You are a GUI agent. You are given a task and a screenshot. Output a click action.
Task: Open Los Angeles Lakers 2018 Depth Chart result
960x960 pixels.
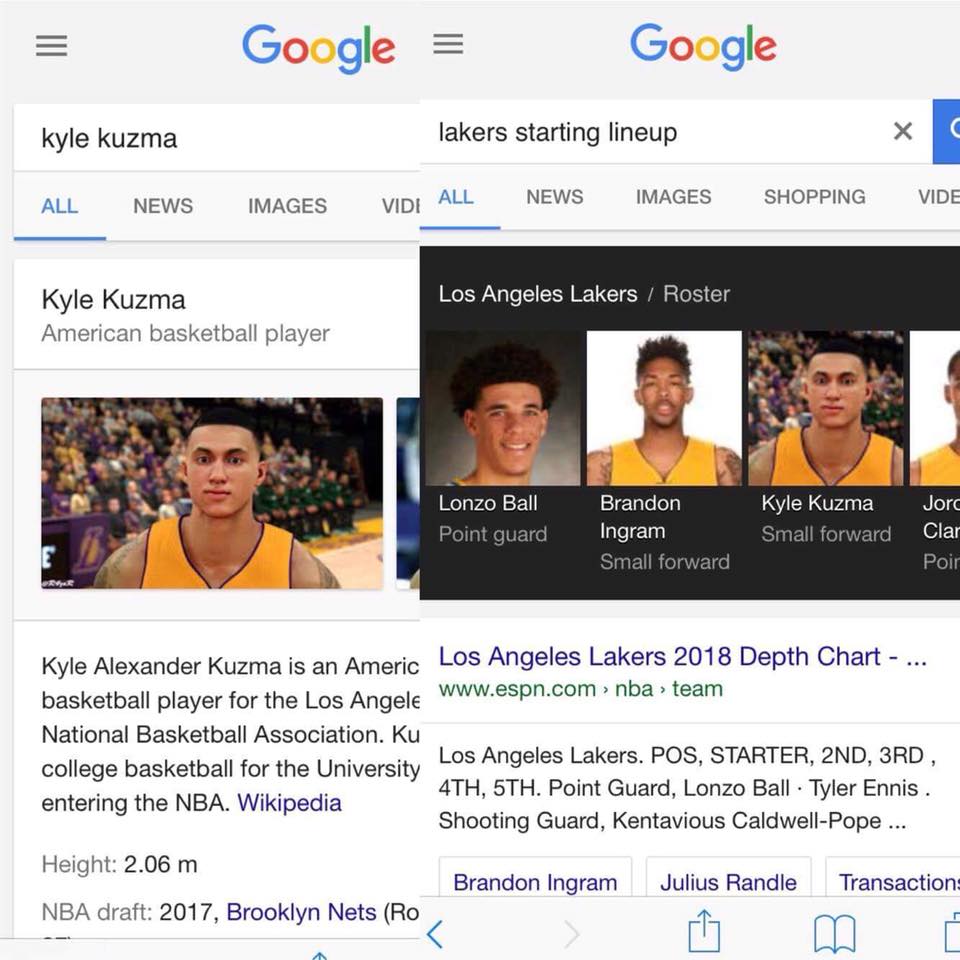(683, 656)
